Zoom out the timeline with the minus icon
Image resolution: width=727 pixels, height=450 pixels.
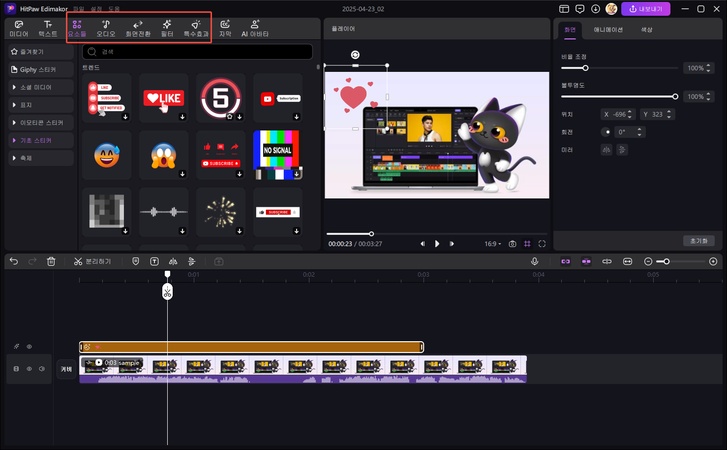(648, 261)
